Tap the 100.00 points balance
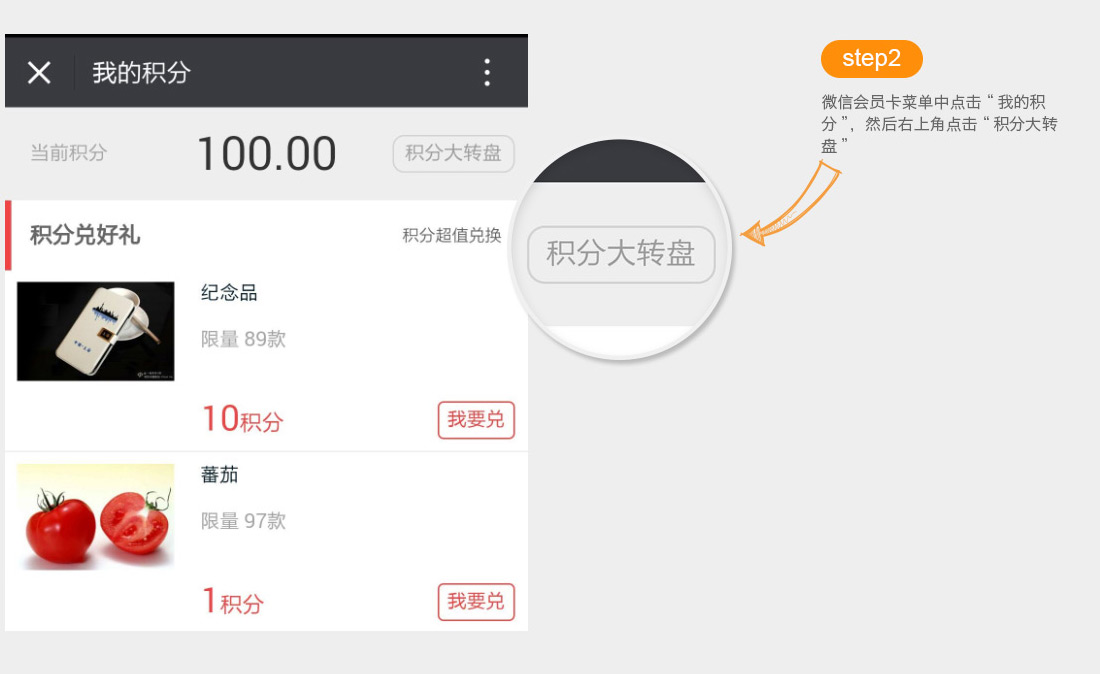 266,154
